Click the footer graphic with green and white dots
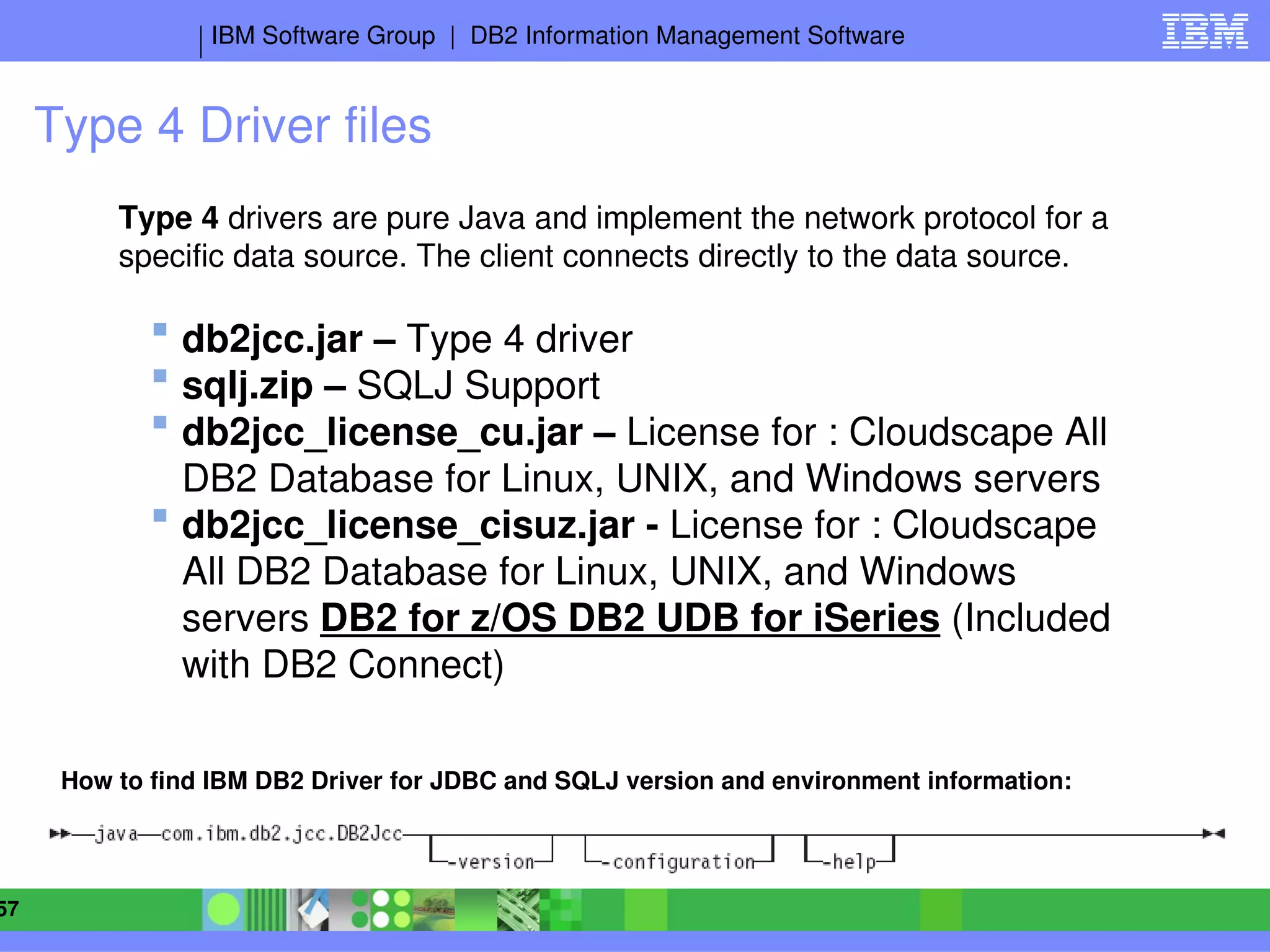The image size is (1270, 952). (x=381, y=909)
